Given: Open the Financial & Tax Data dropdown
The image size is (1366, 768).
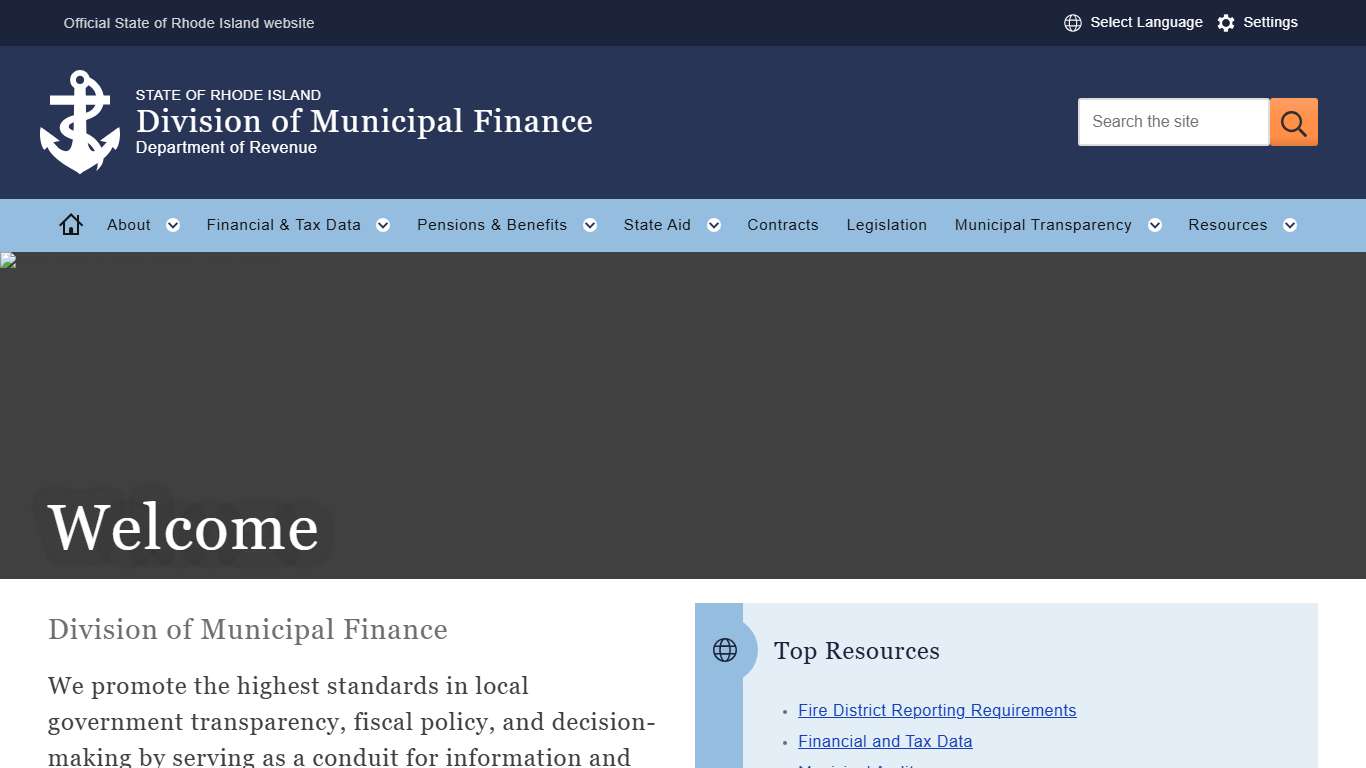Looking at the screenshot, I should click(382, 225).
